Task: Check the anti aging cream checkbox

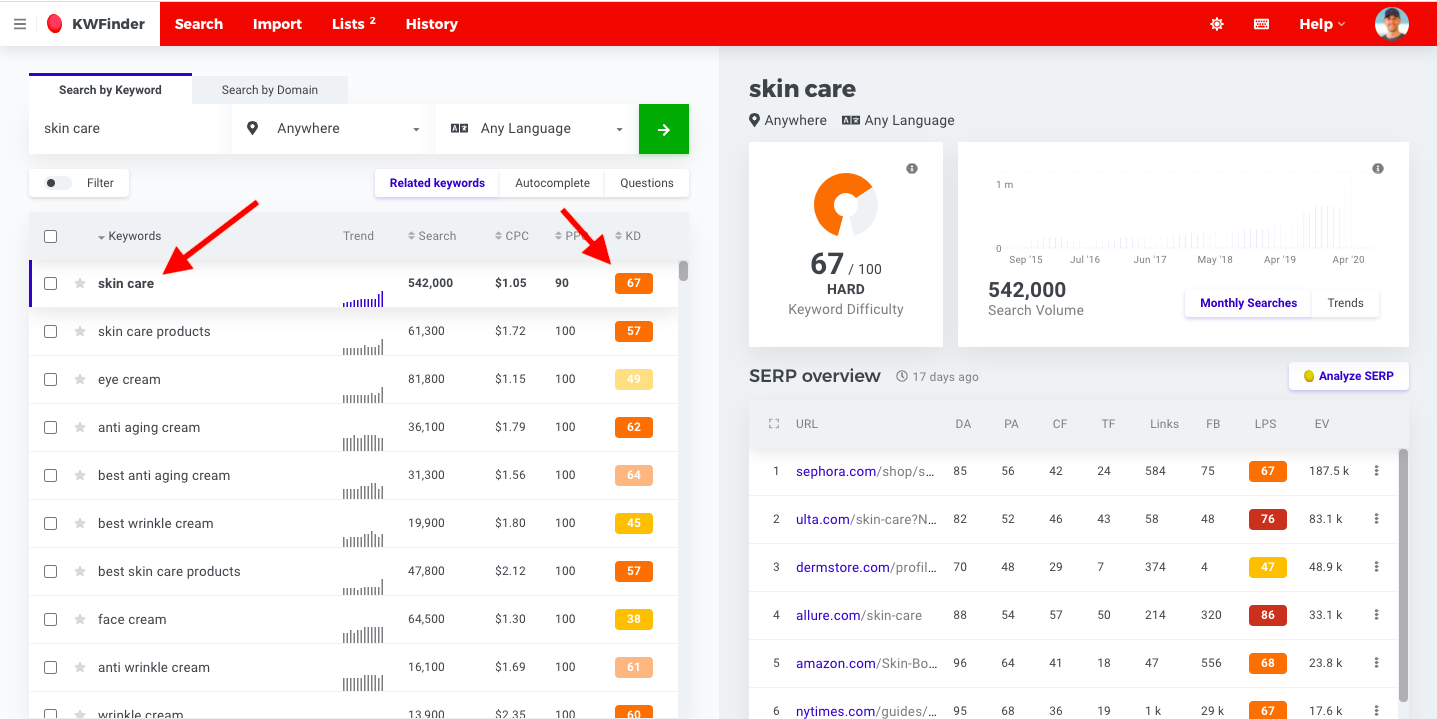Action: (x=50, y=427)
